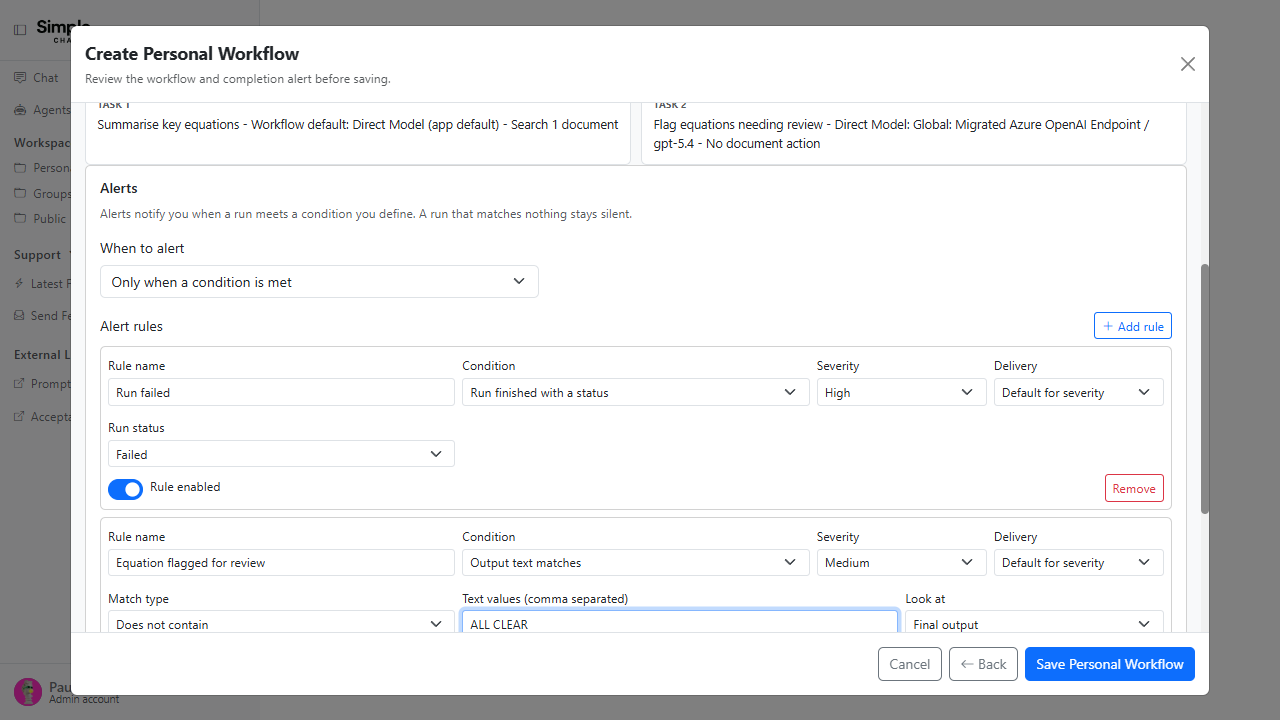
Task: Click the Latest Features lightning icon
Action: (20, 283)
